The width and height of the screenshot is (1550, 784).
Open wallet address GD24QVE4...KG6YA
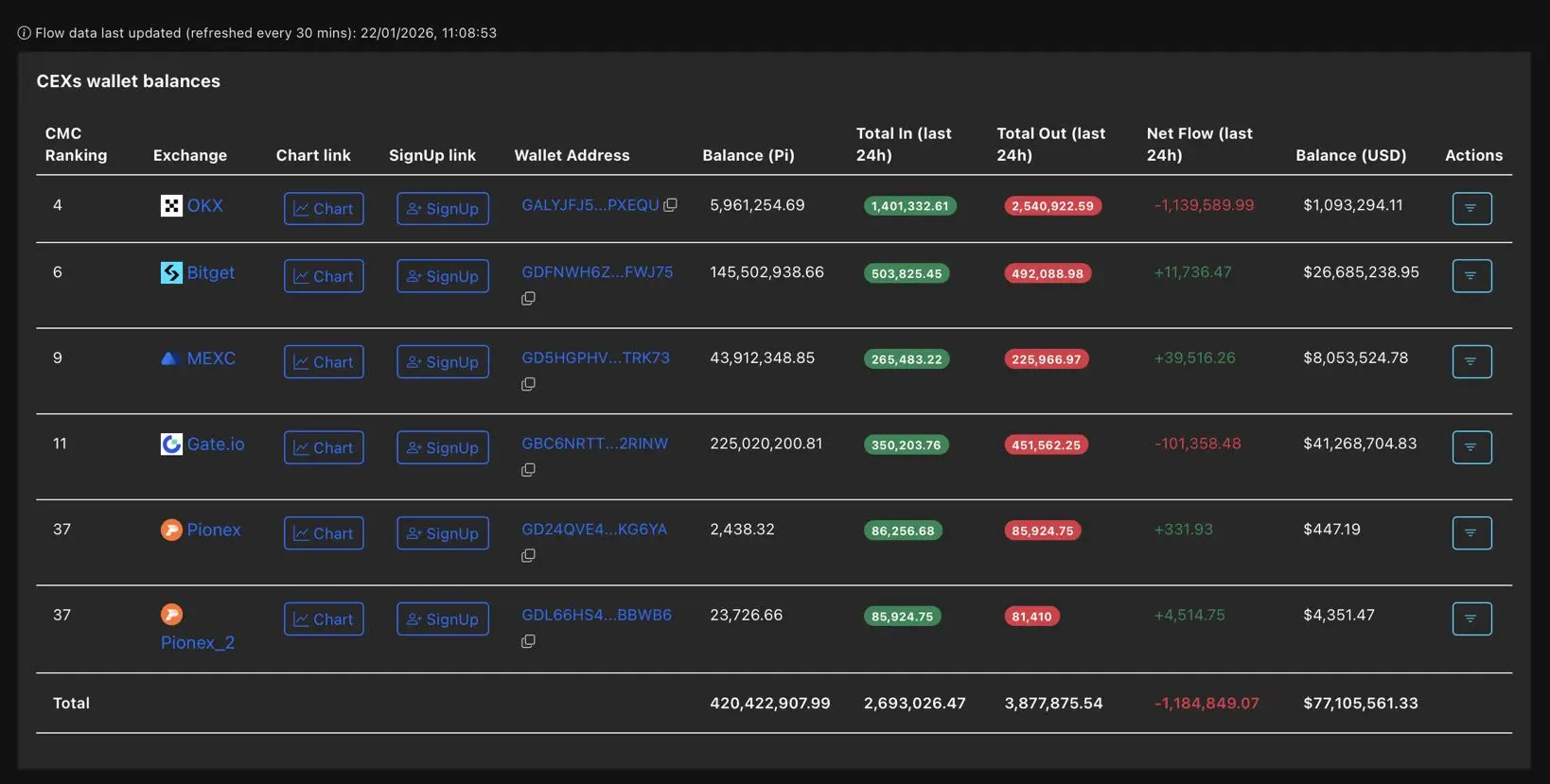click(x=594, y=530)
